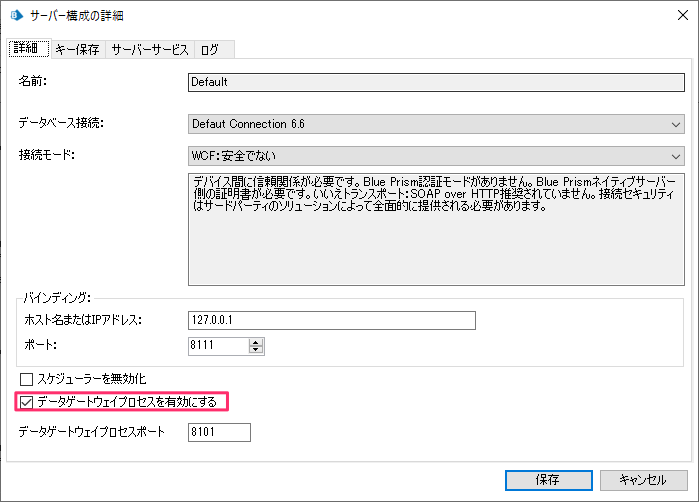Click the 名前 field containing Default
The height and width of the screenshot is (502, 699).
coord(436,82)
